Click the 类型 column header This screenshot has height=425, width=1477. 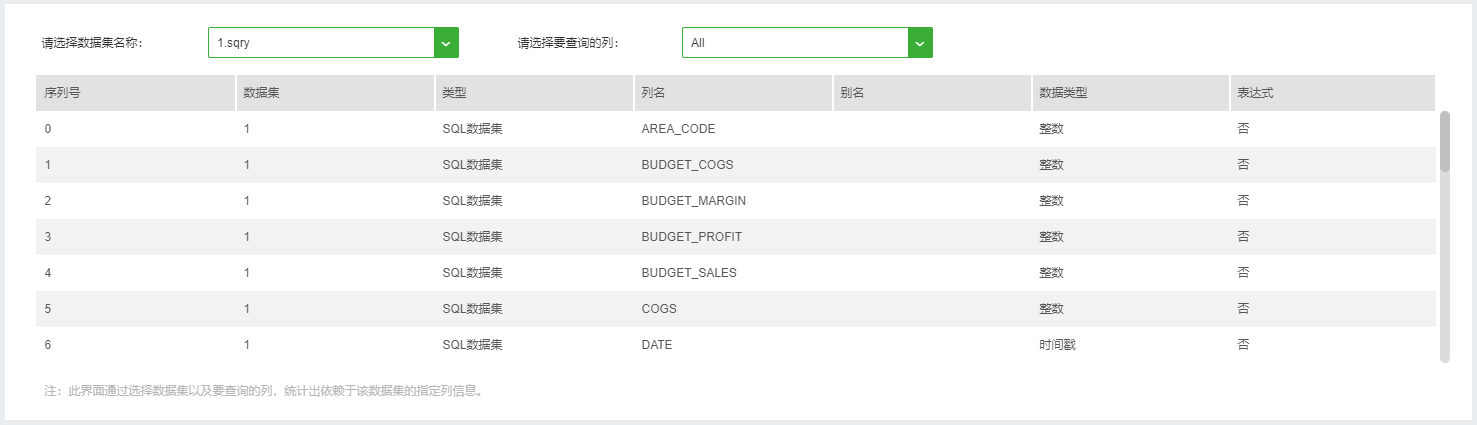pyautogui.click(x=455, y=93)
